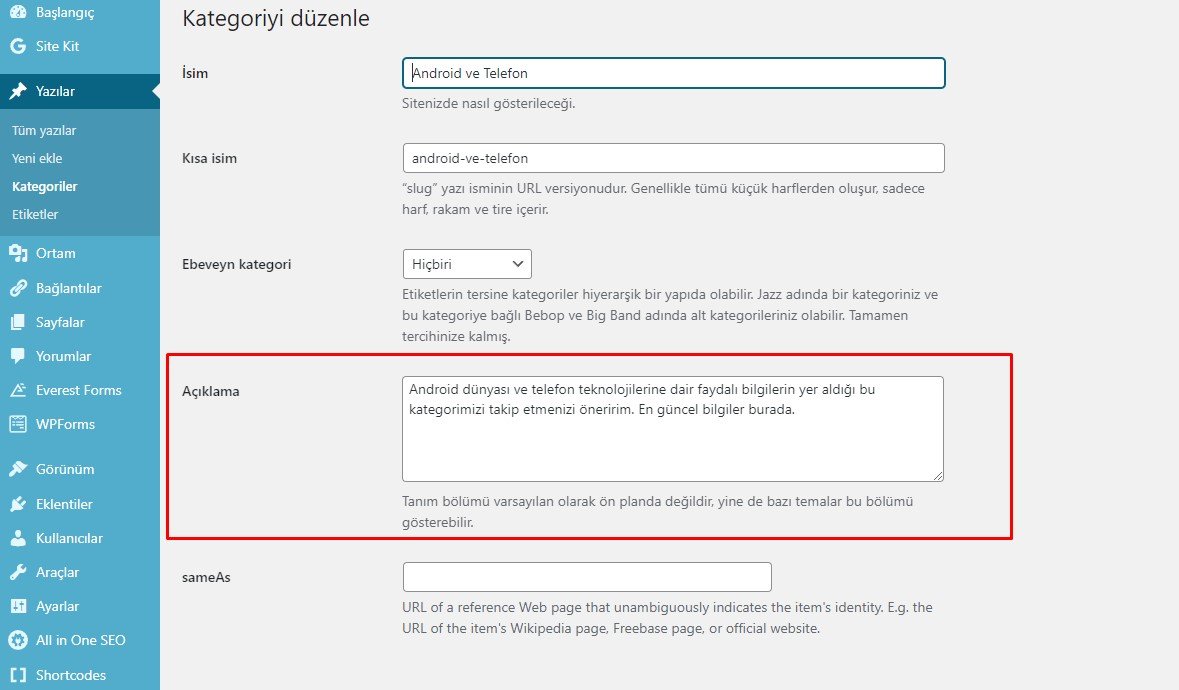Click the Everest Forms mountain icon
This screenshot has height=690, width=1179.
[x=18, y=390]
